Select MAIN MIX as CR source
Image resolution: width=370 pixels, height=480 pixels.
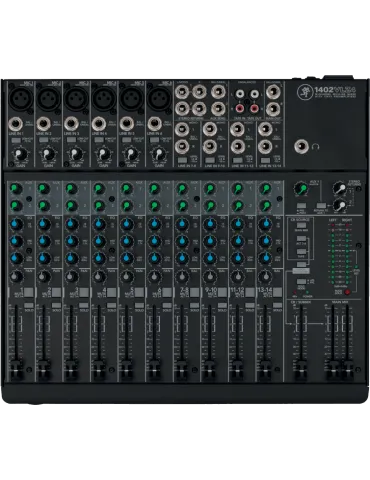click(301, 226)
